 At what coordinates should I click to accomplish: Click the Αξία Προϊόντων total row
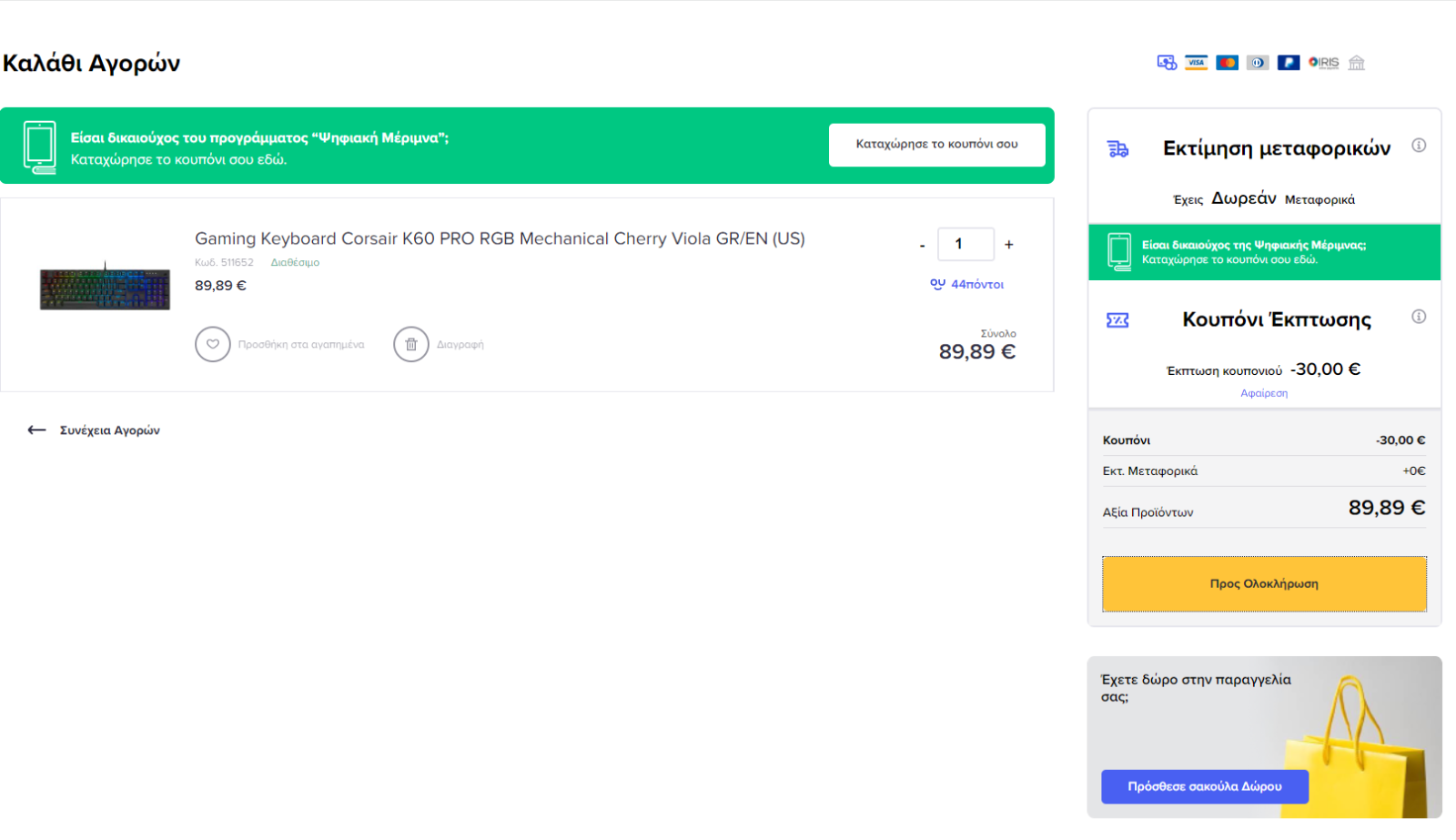pos(1264,509)
